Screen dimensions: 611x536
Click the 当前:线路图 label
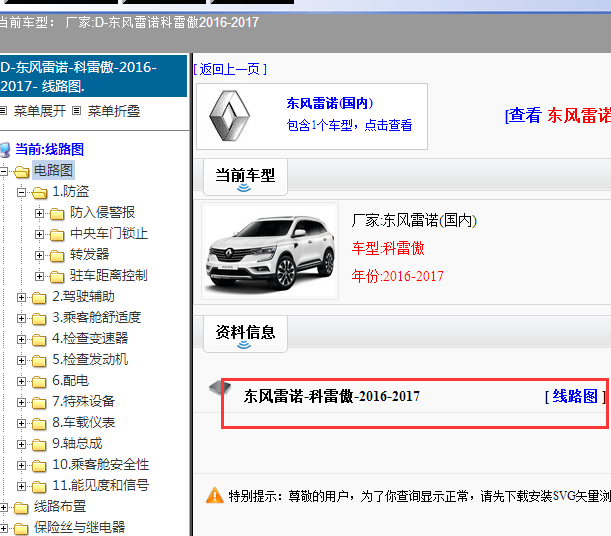pos(49,150)
